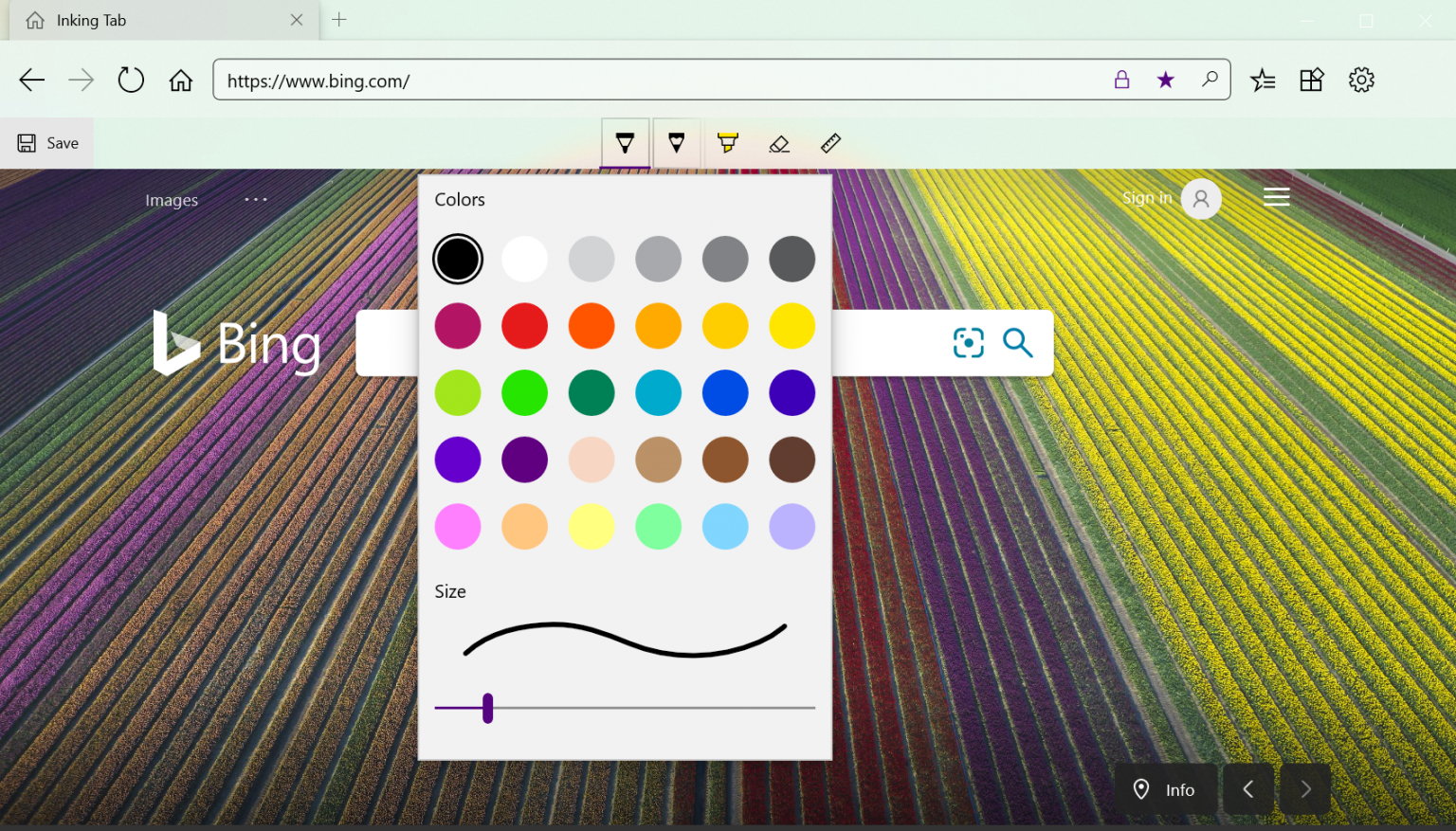This screenshot has height=831, width=1456.
Task: Select the second pen tool
Action: tap(676, 143)
